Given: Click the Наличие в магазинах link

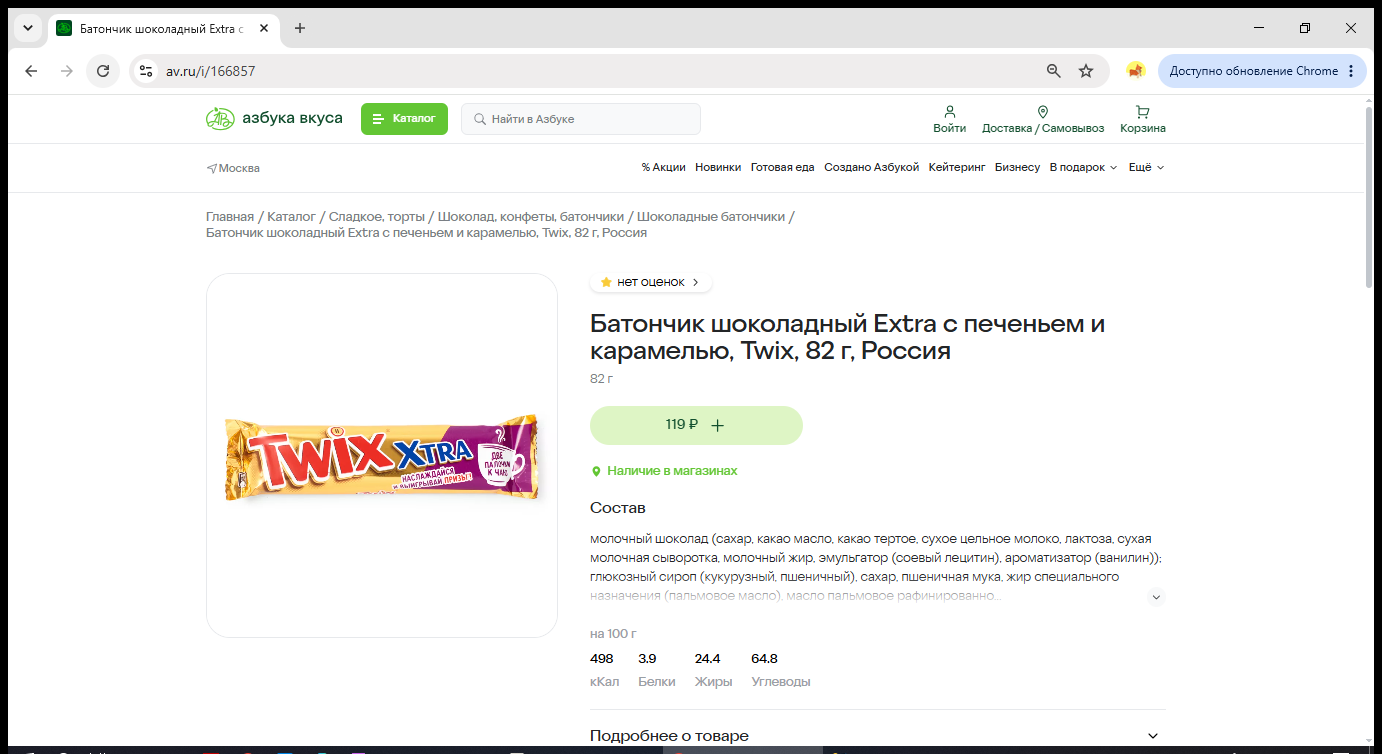Looking at the screenshot, I should pyautogui.click(x=664, y=471).
